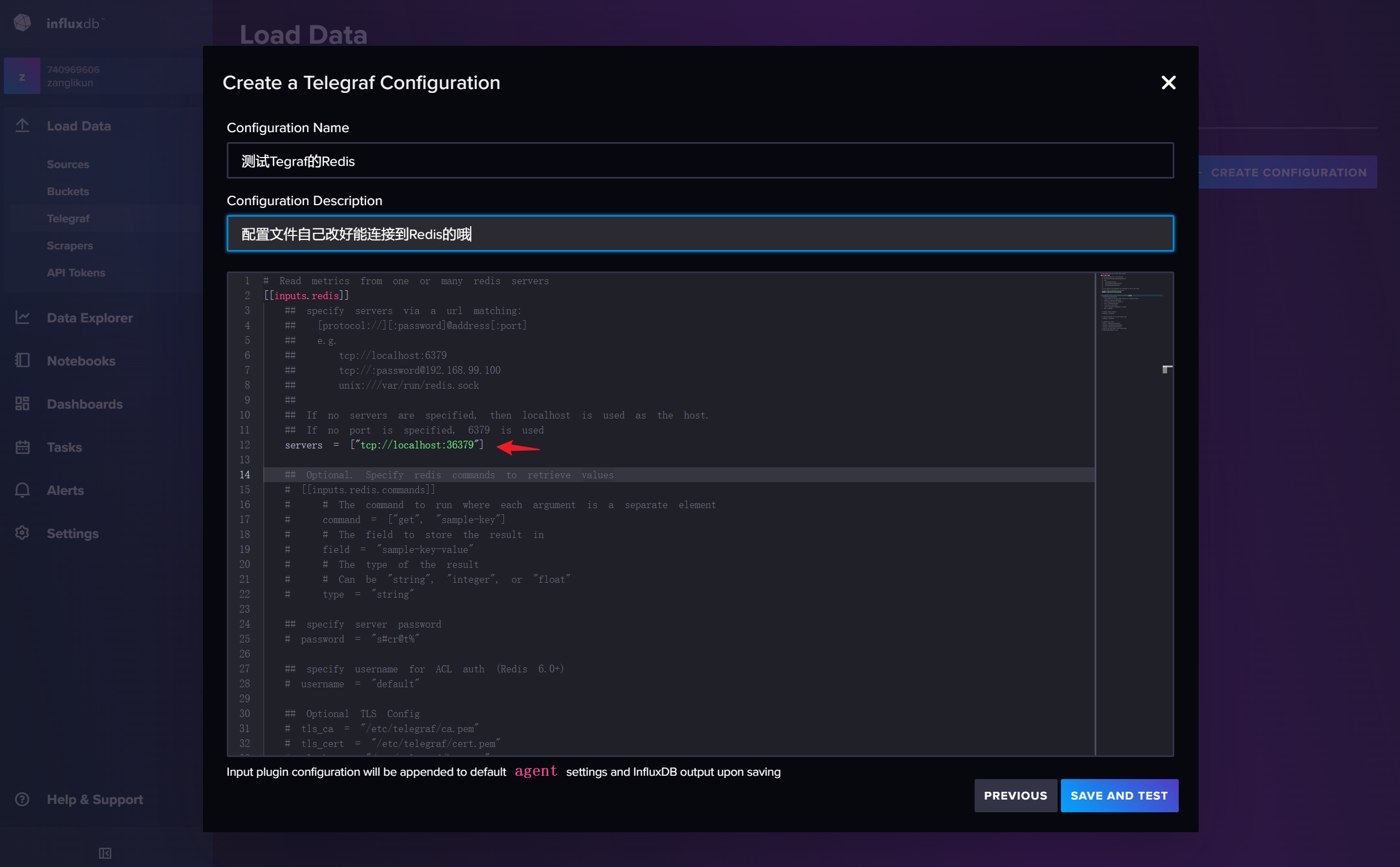
Task: Click the Load Data upload icon
Action: tap(22, 126)
